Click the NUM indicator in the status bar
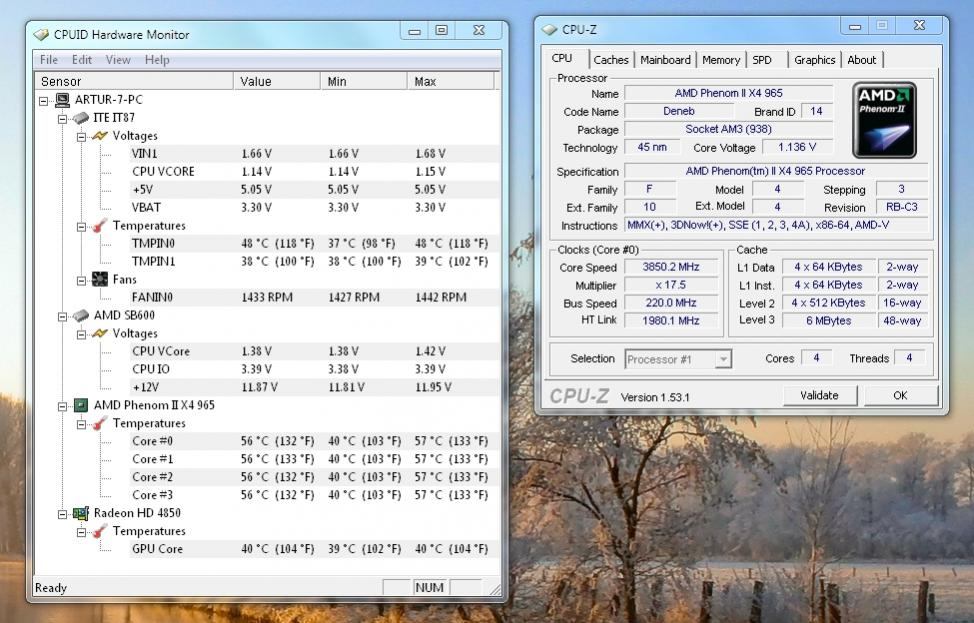Viewport: 974px width, 623px height. coord(429,588)
